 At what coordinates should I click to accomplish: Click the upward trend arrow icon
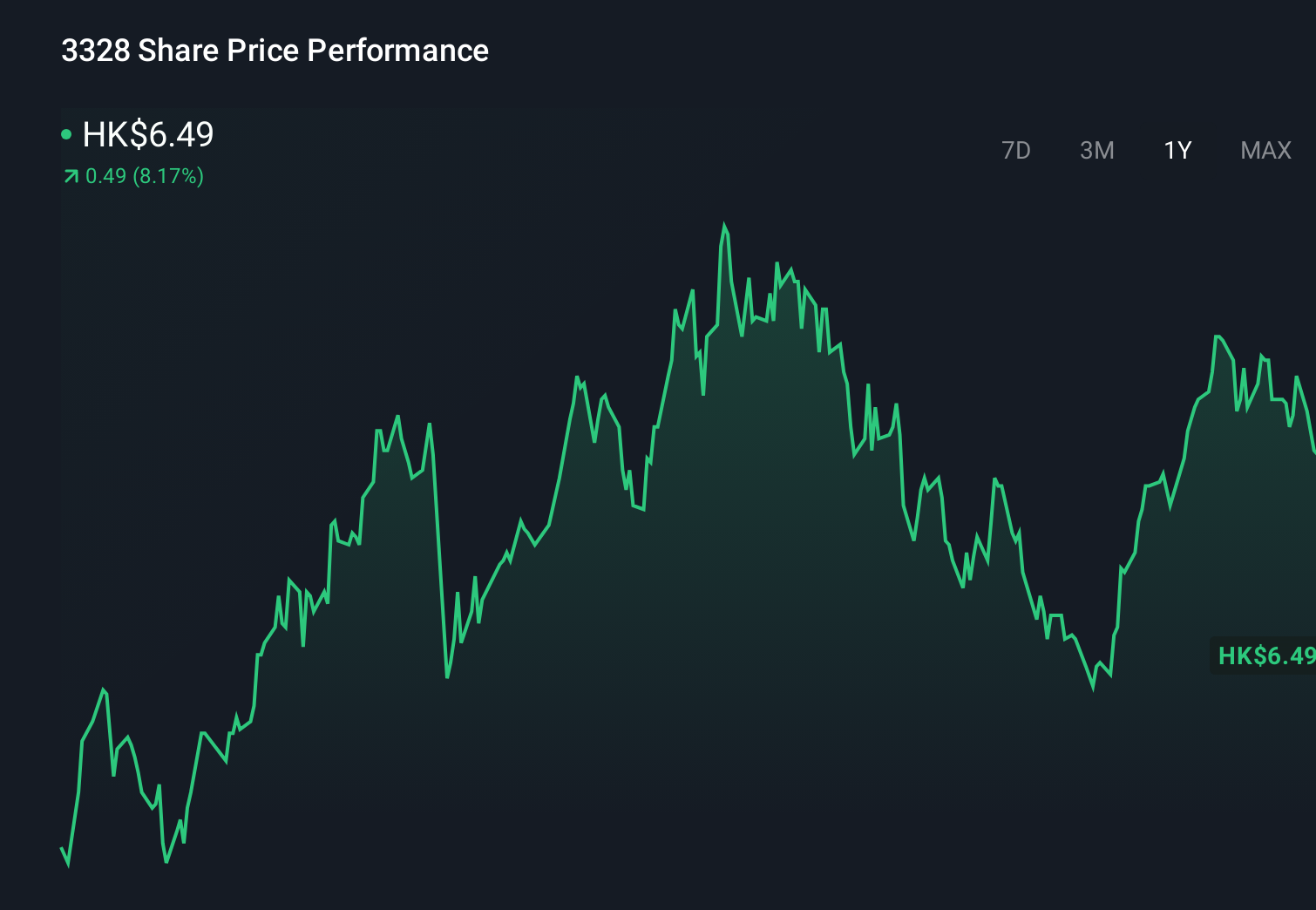(x=70, y=176)
